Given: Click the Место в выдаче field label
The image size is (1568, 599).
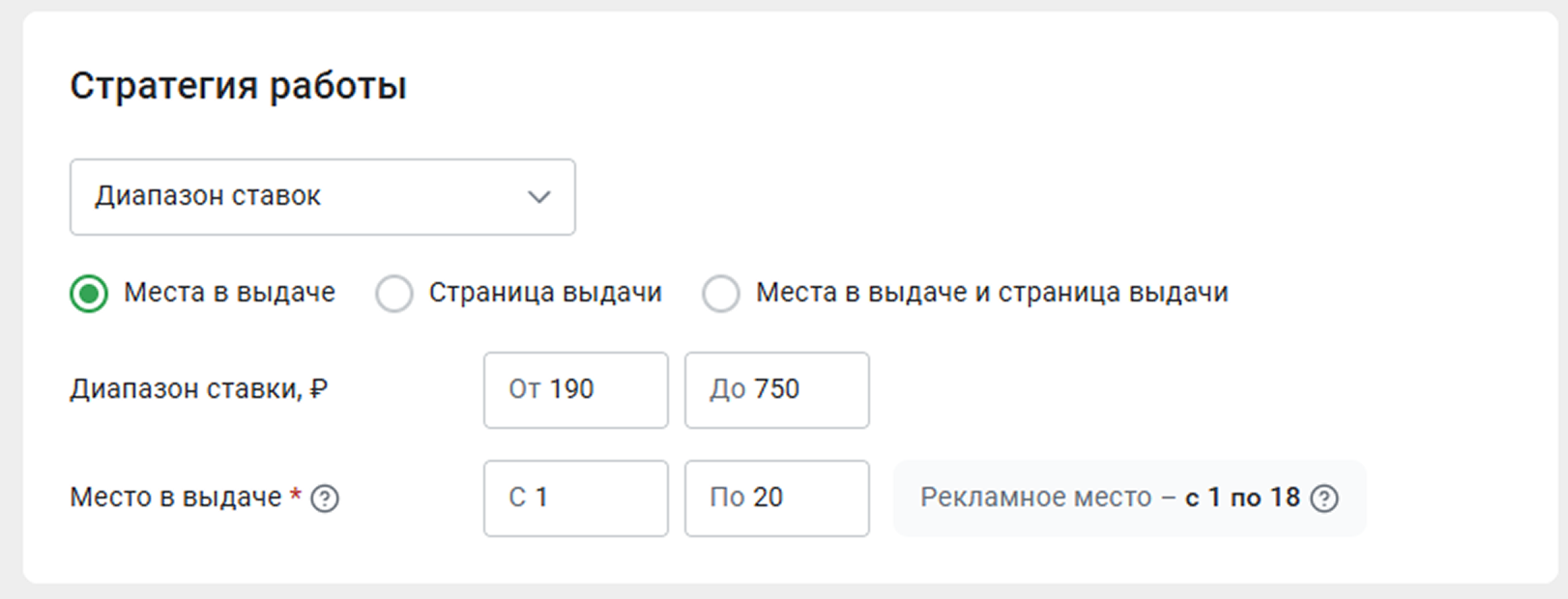Looking at the screenshot, I should [x=176, y=498].
